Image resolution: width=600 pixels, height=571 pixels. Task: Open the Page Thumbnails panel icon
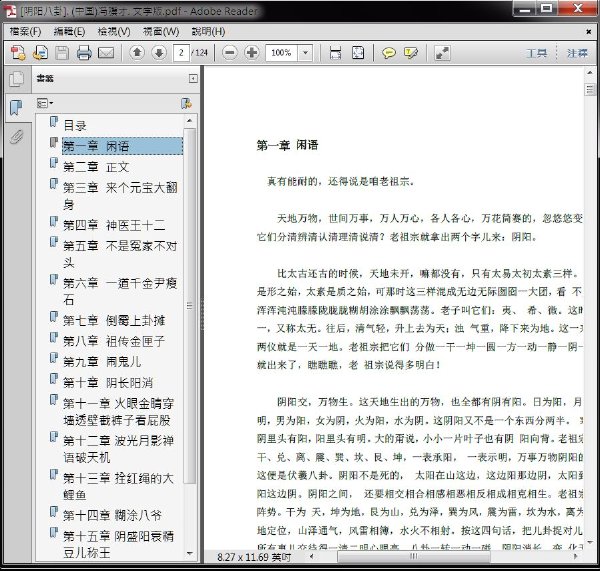click(x=16, y=79)
